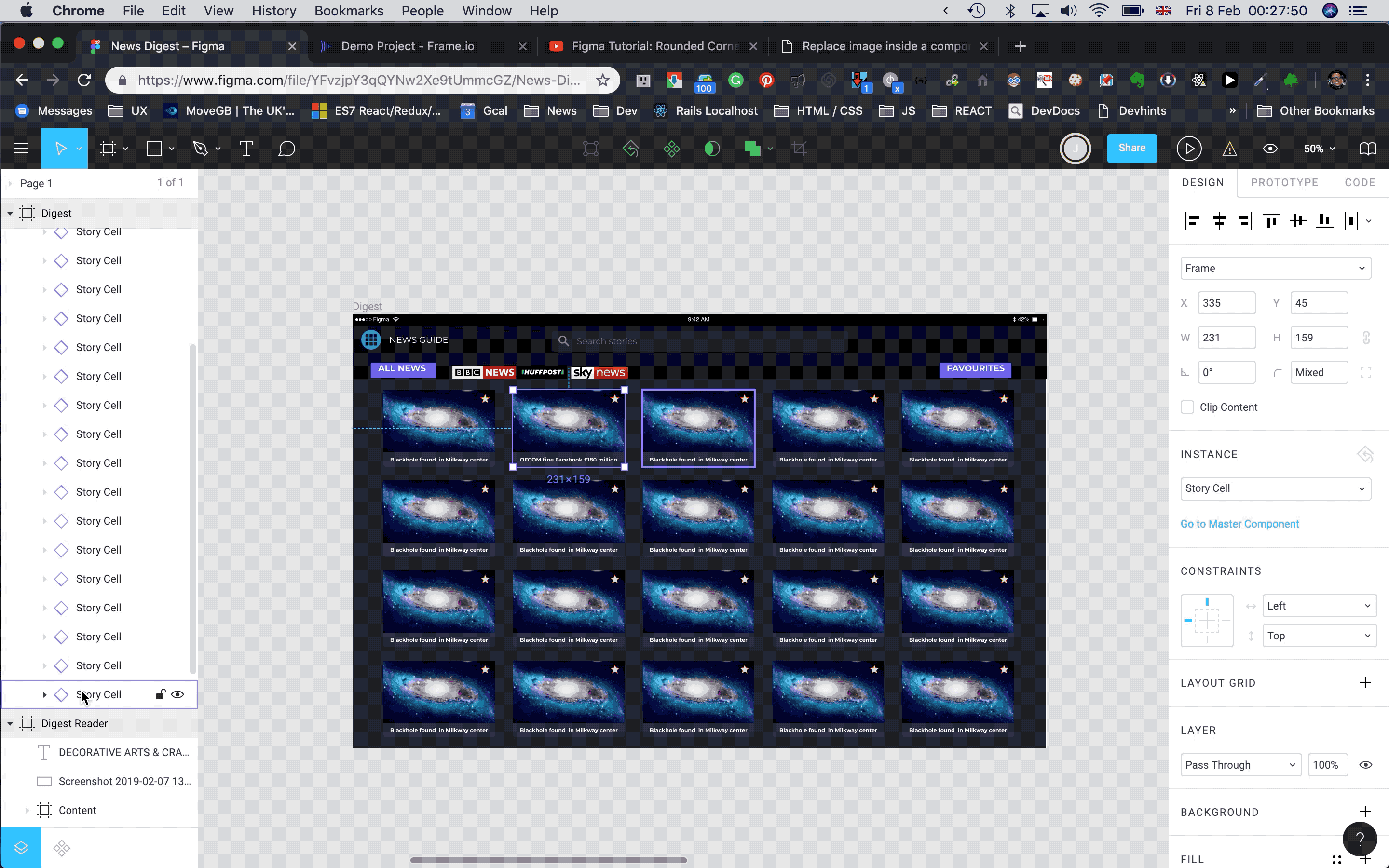1389x868 pixels.
Task: Collapse the Digest Reader frame in layers
Action: pos(10,724)
